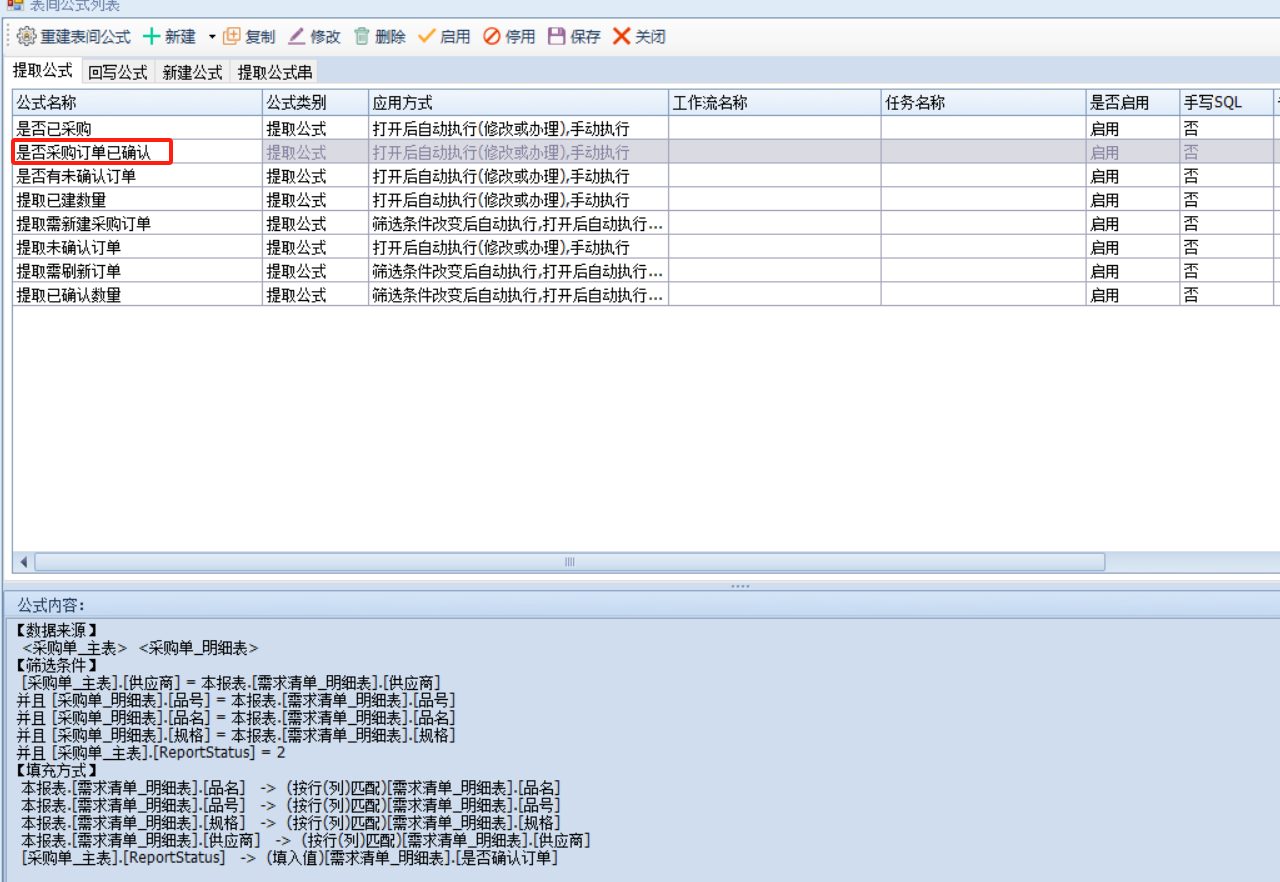
Task: Open the 提取公式串 tab
Action: pyautogui.click(x=274, y=72)
